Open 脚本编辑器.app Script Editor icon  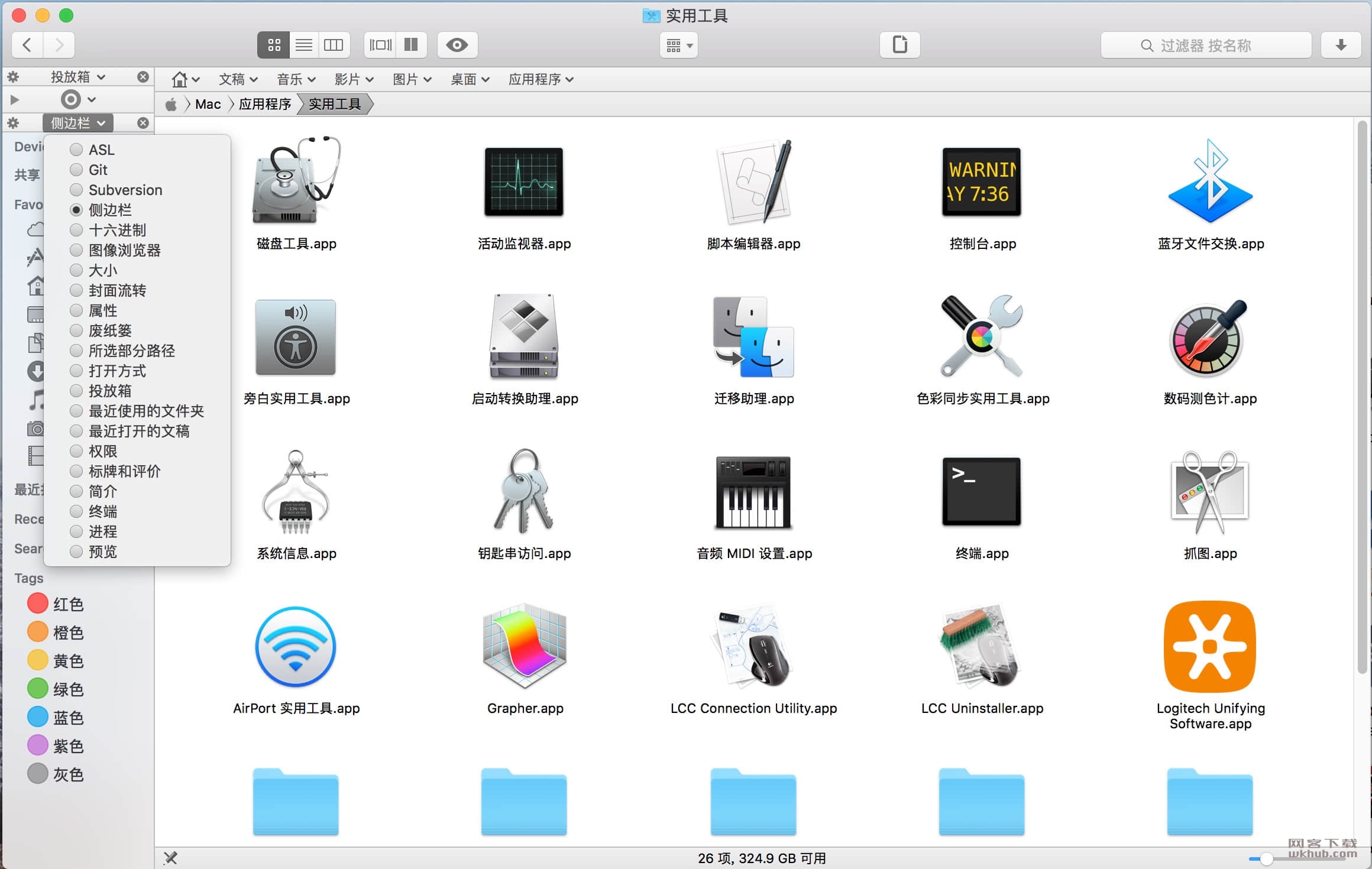[754, 181]
